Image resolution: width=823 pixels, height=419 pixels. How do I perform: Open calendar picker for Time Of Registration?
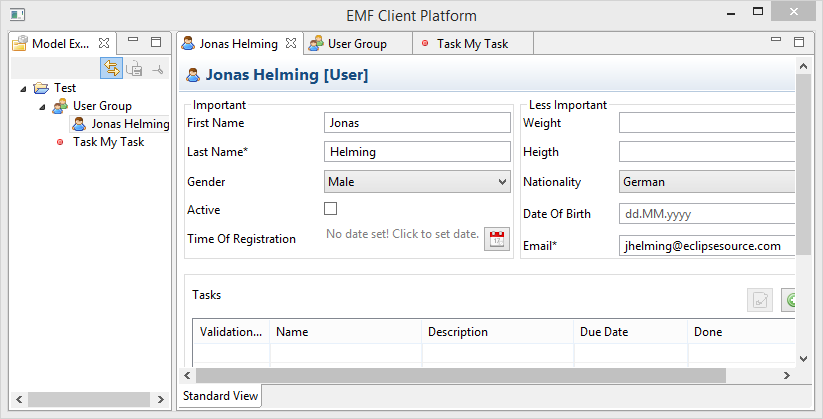coord(497,239)
